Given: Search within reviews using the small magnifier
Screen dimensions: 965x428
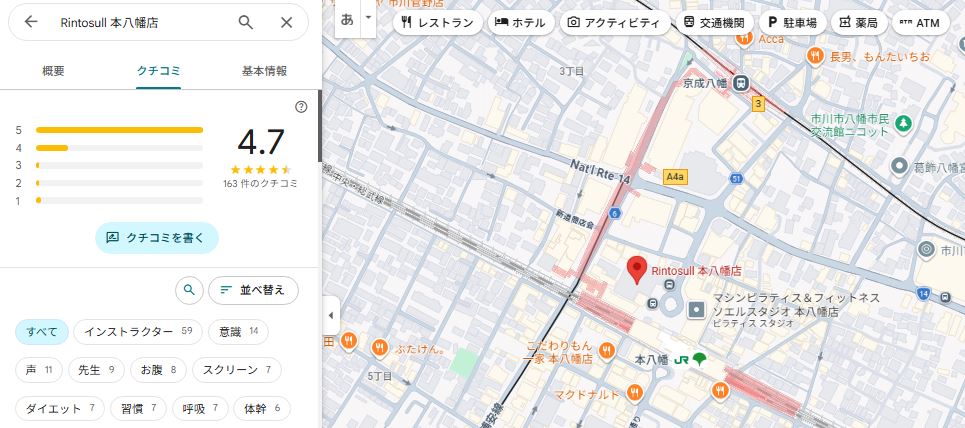Looking at the screenshot, I should click(x=188, y=290).
